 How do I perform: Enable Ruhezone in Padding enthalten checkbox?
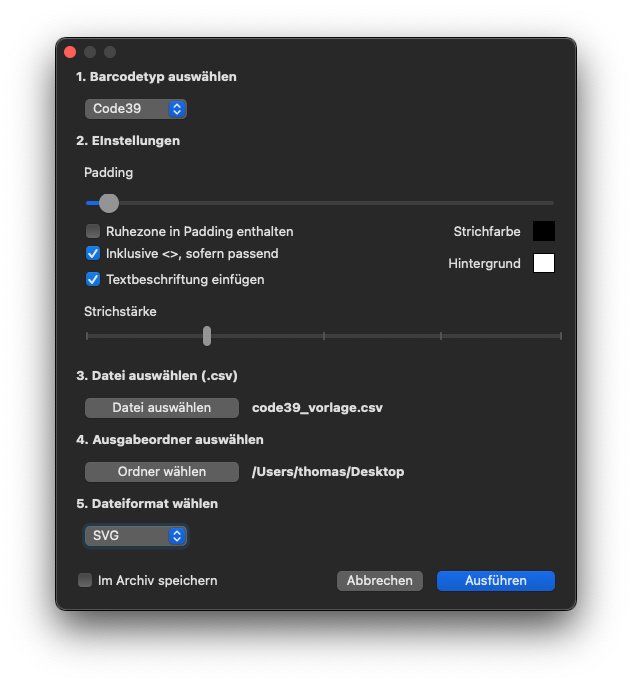pyautogui.click(x=93, y=231)
